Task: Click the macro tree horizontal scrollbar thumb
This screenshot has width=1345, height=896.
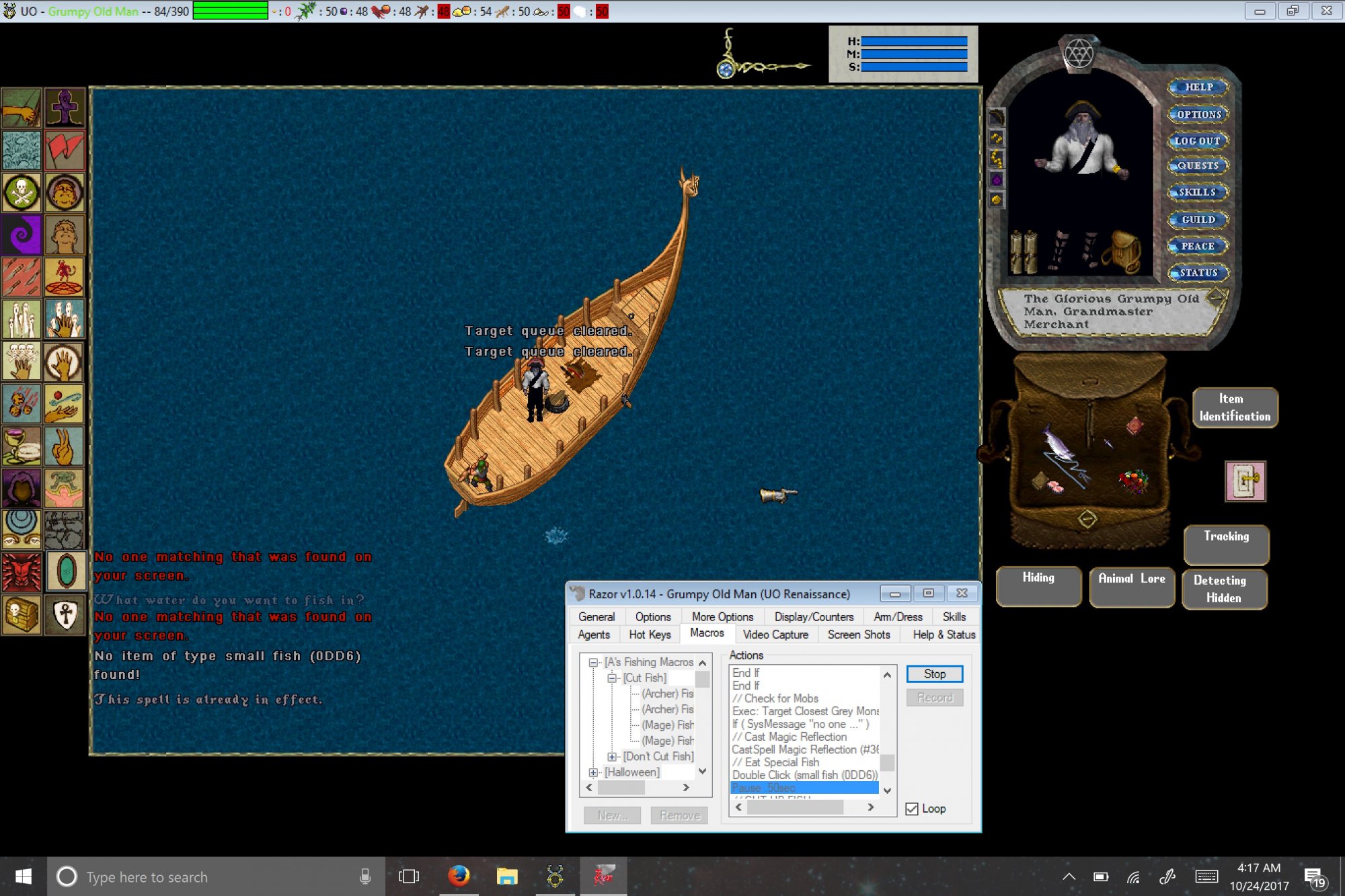Action: tap(621, 787)
